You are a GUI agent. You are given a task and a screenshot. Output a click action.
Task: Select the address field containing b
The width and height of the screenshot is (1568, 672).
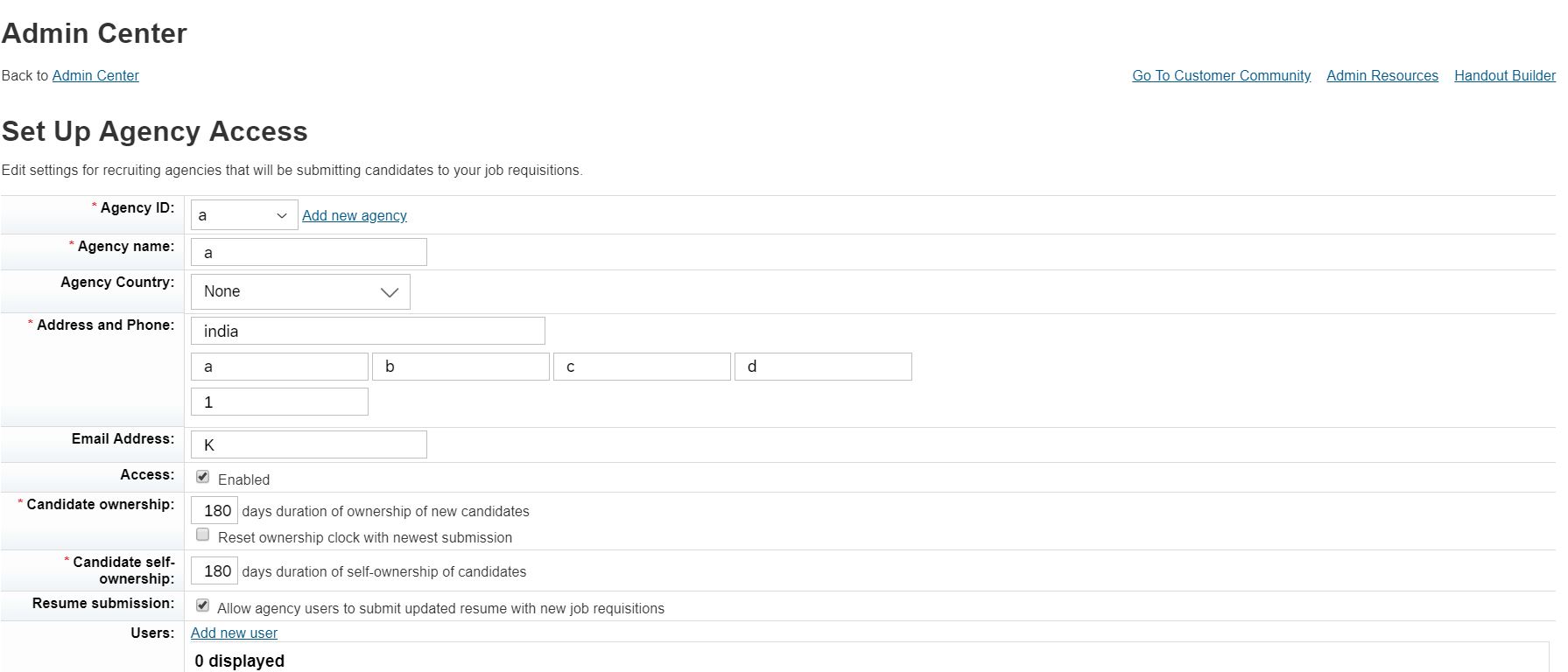(461, 367)
